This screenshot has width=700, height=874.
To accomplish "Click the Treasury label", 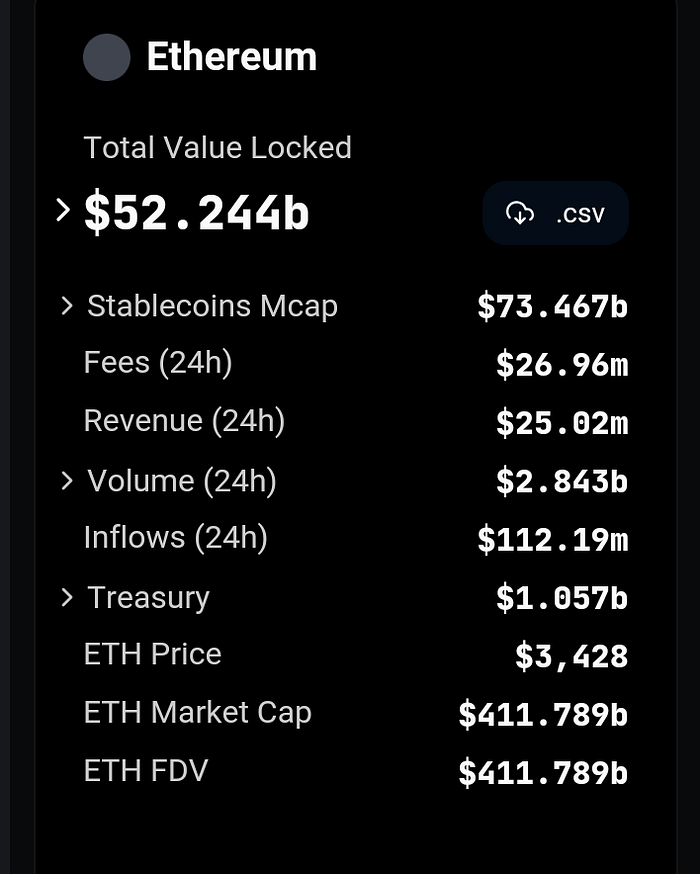I will 149,597.
